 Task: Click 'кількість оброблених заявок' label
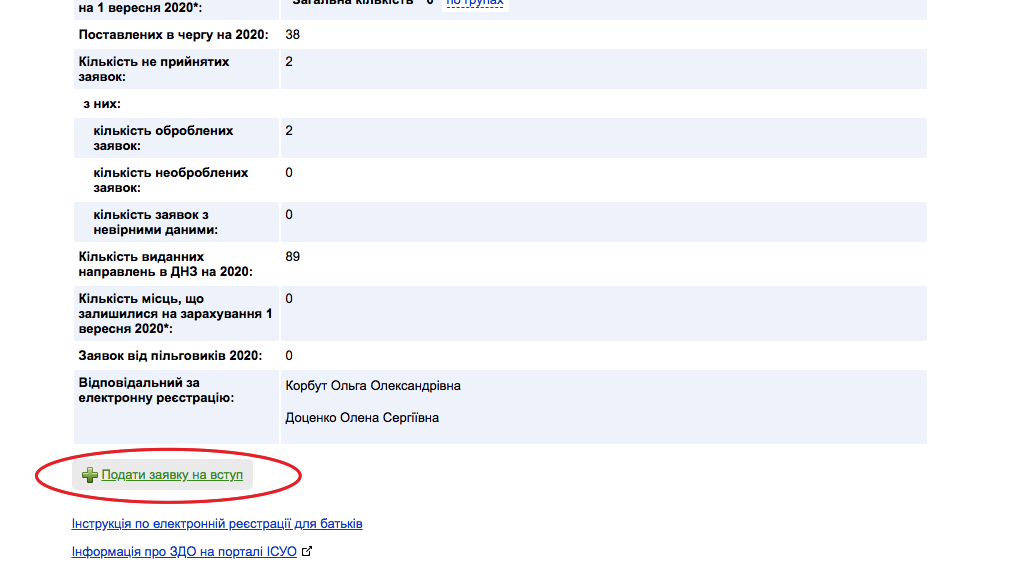pyautogui.click(x=163, y=138)
